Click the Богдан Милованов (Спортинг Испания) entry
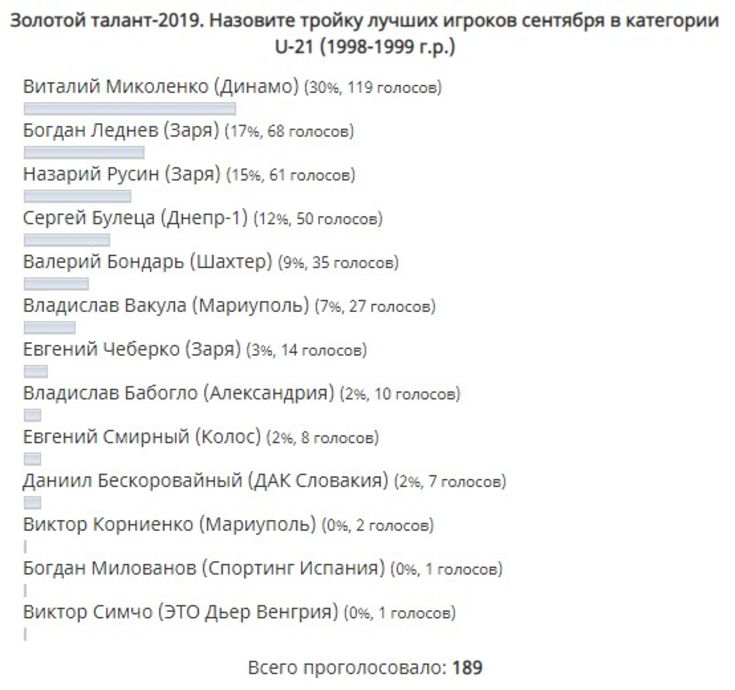 (x=204, y=569)
